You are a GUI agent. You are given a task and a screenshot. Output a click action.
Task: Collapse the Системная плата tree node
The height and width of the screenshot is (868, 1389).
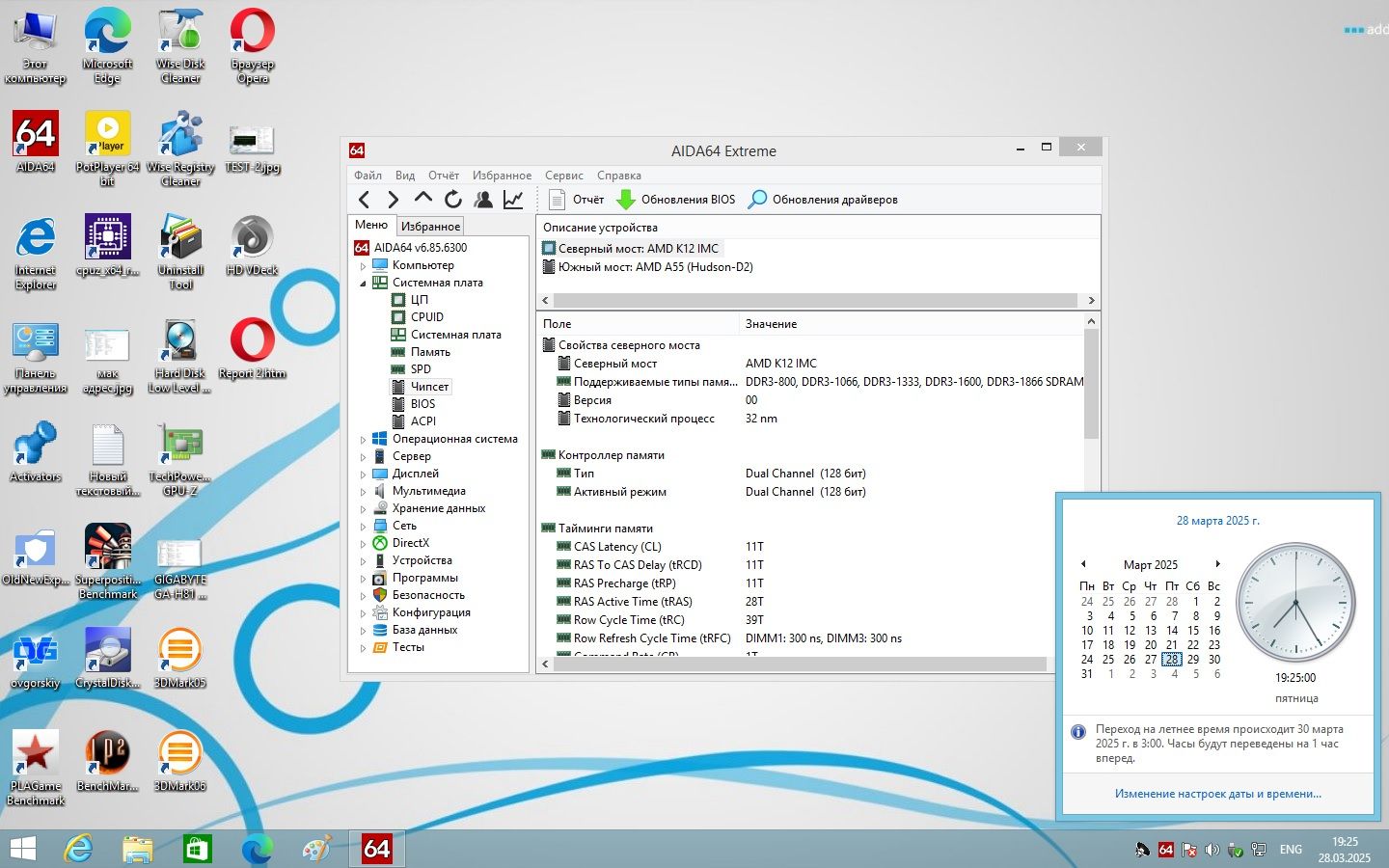(364, 284)
